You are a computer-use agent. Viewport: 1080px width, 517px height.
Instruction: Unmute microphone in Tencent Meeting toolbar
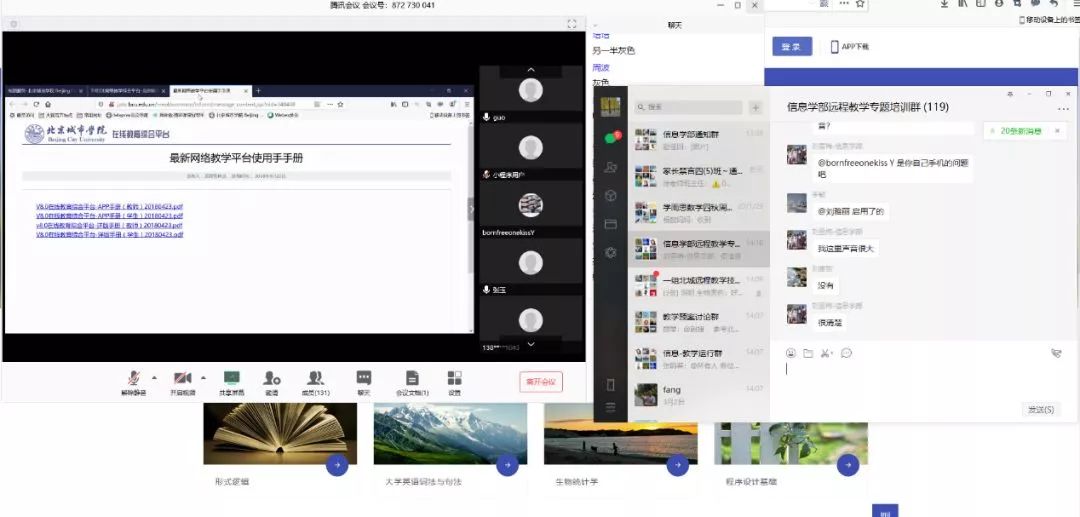point(133,380)
